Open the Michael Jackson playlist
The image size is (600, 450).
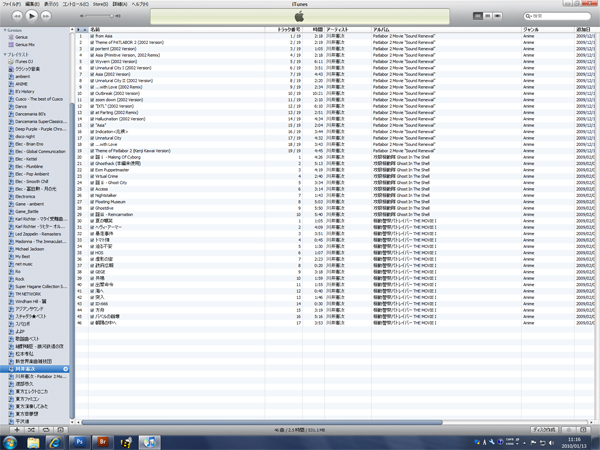pyautogui.click(x=29, y=249)
